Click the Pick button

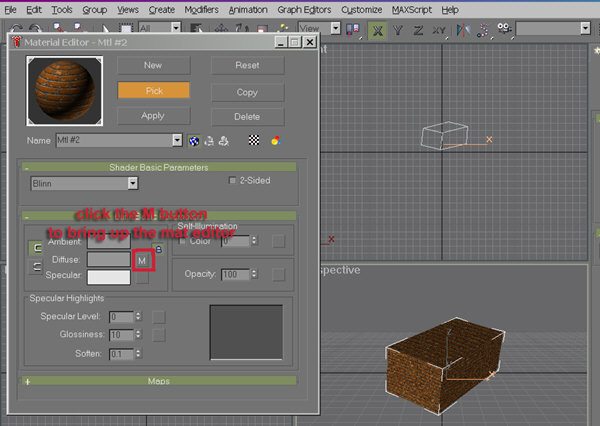154,91
